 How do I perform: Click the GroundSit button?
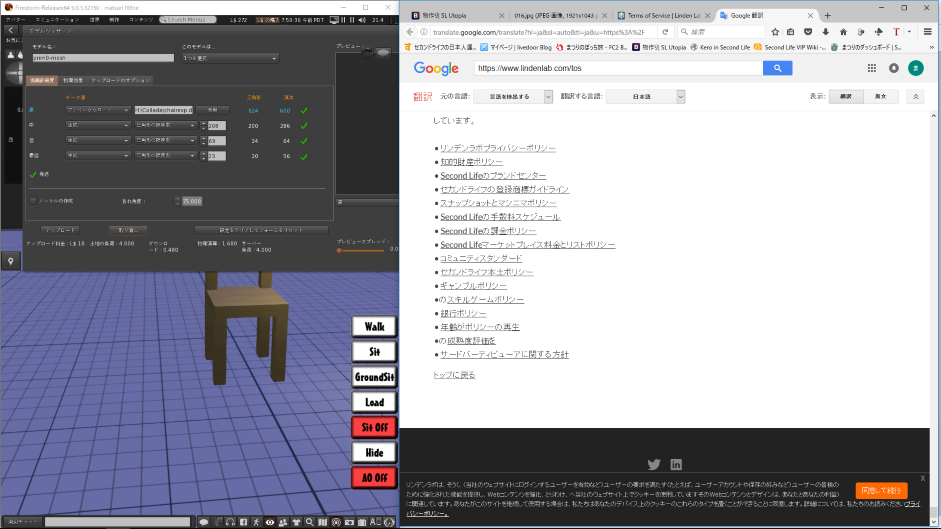374,377
